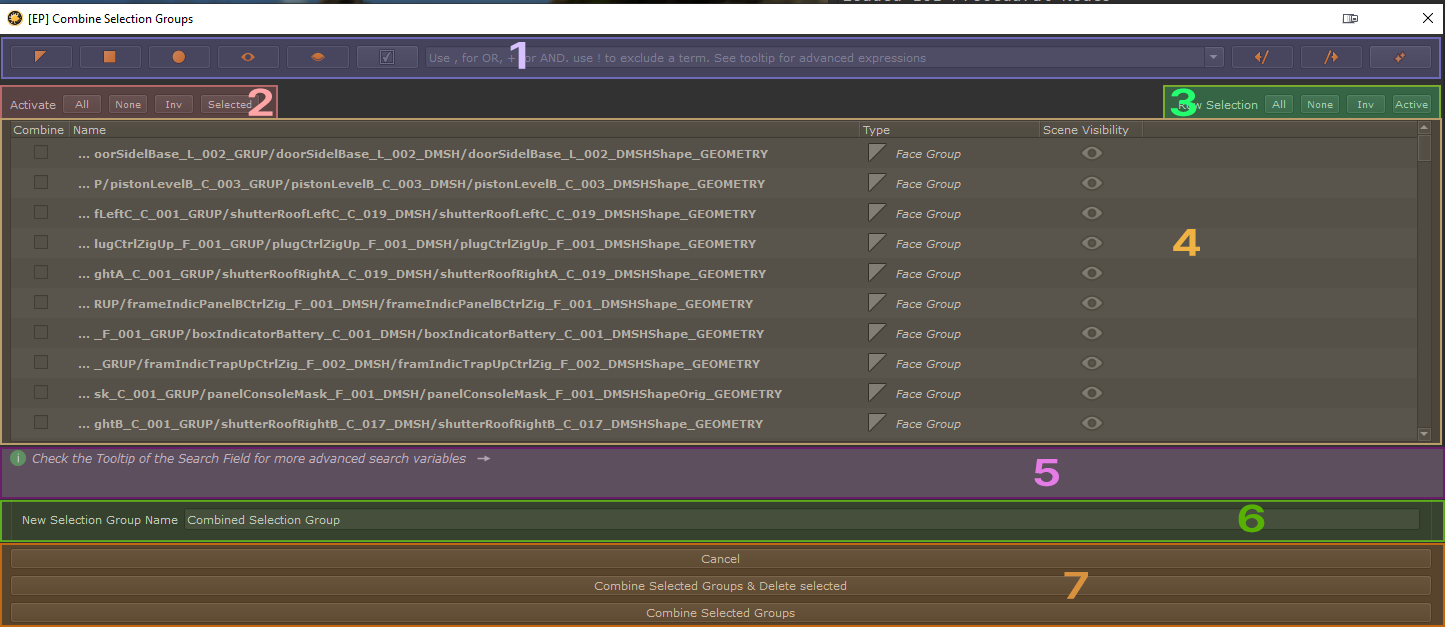Click the orange circle filter icon
Viewport: 1445px width, 627px height.
[x=179, y=57]
